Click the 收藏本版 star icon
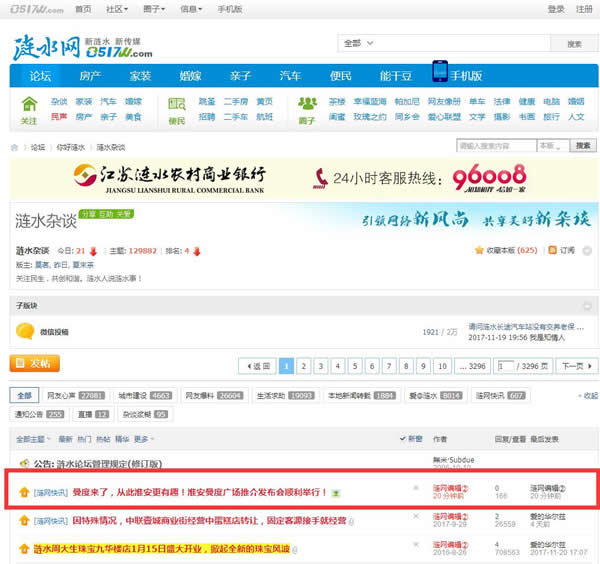Viewport: 600px width, 564px height. point(480,249)
